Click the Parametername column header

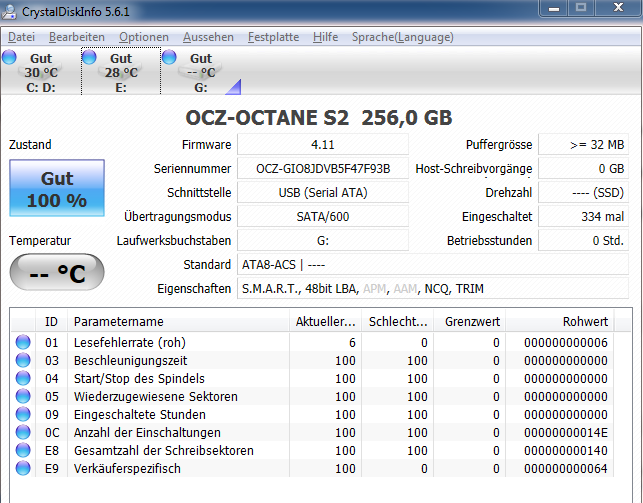178,322
